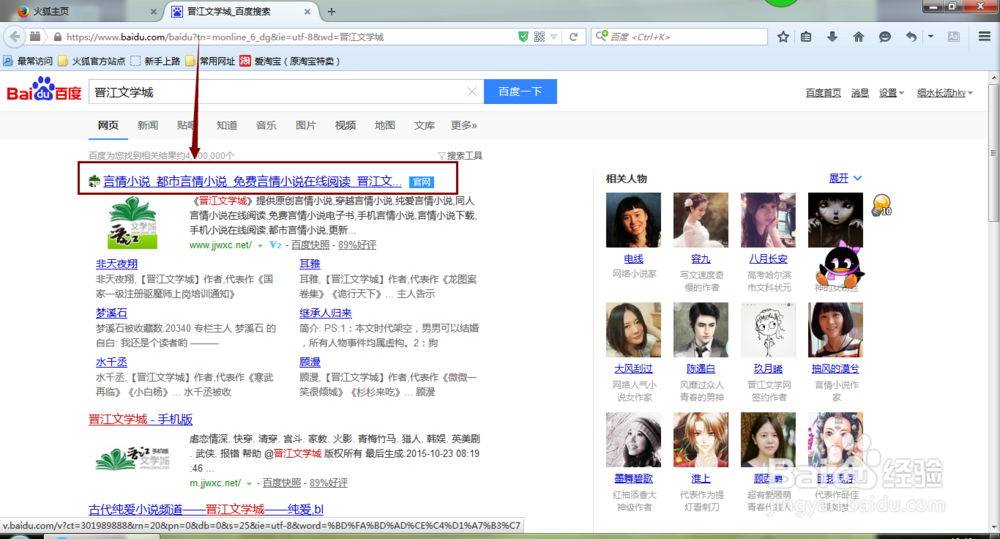
Task: Open the 新手上路 bookmark
Action: click(x=156, y=61)
